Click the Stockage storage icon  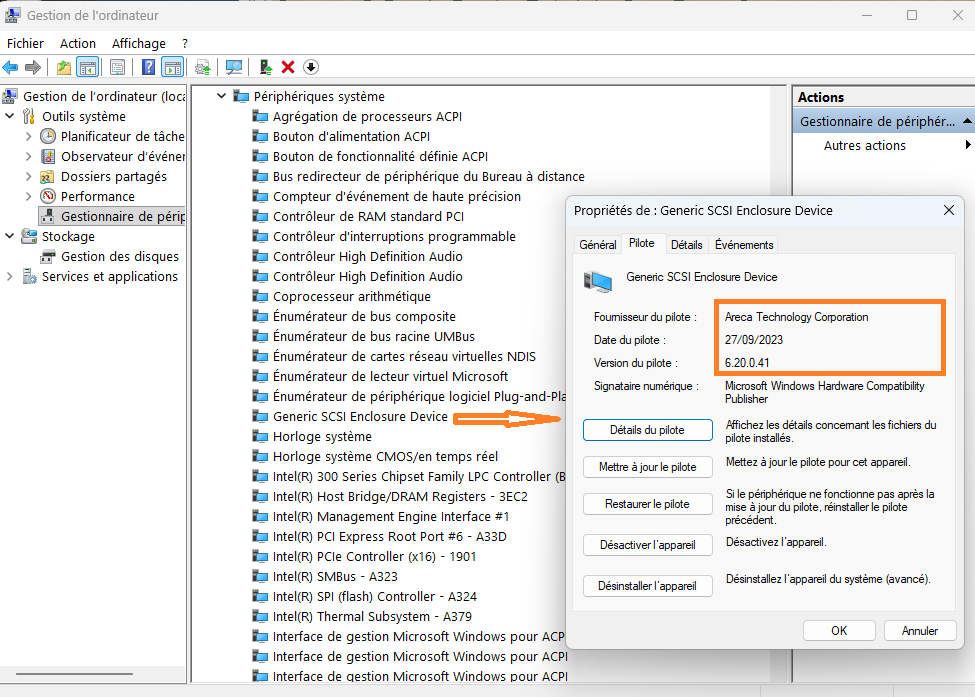coord(29,236)
